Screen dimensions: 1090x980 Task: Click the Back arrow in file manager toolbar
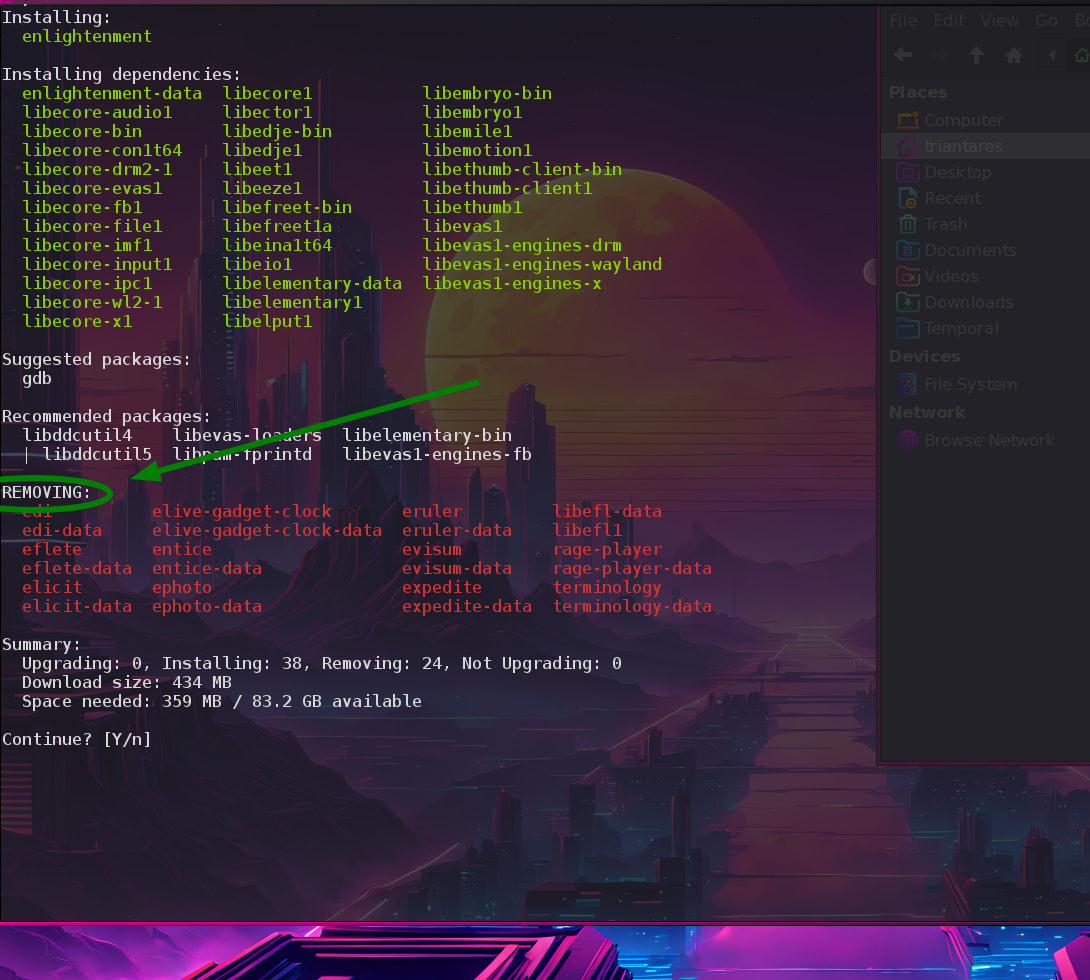(903, 55)
